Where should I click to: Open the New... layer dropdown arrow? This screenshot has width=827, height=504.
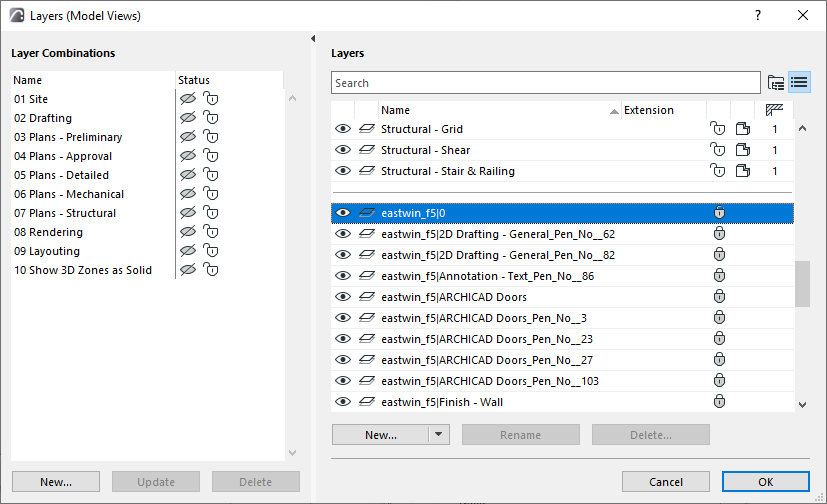point(438,435)
